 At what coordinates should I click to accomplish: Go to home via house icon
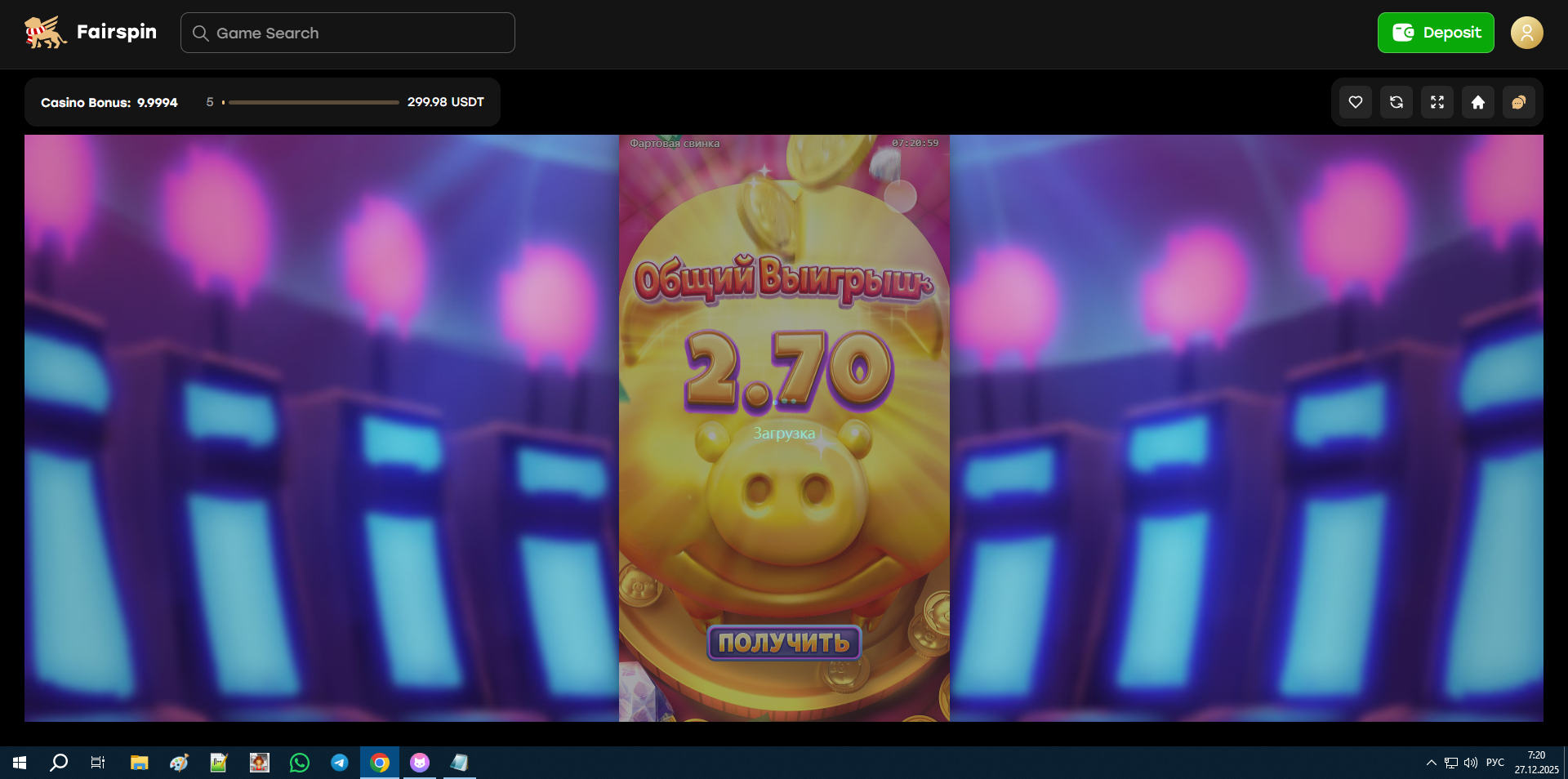1477,102
